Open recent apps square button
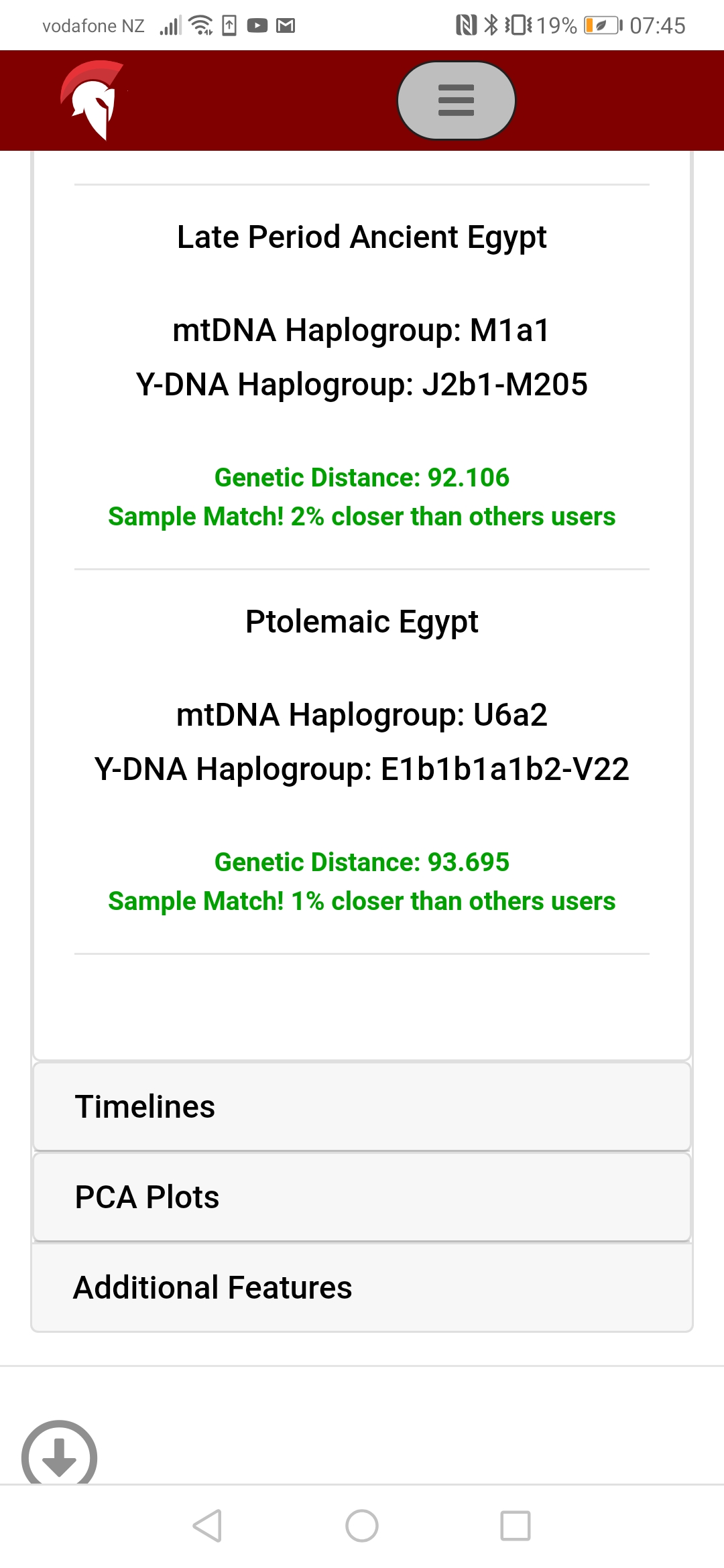Image resolution: width=724 pixels, height=1568 pixels. pyautogui.click(x=515, y=1526)
